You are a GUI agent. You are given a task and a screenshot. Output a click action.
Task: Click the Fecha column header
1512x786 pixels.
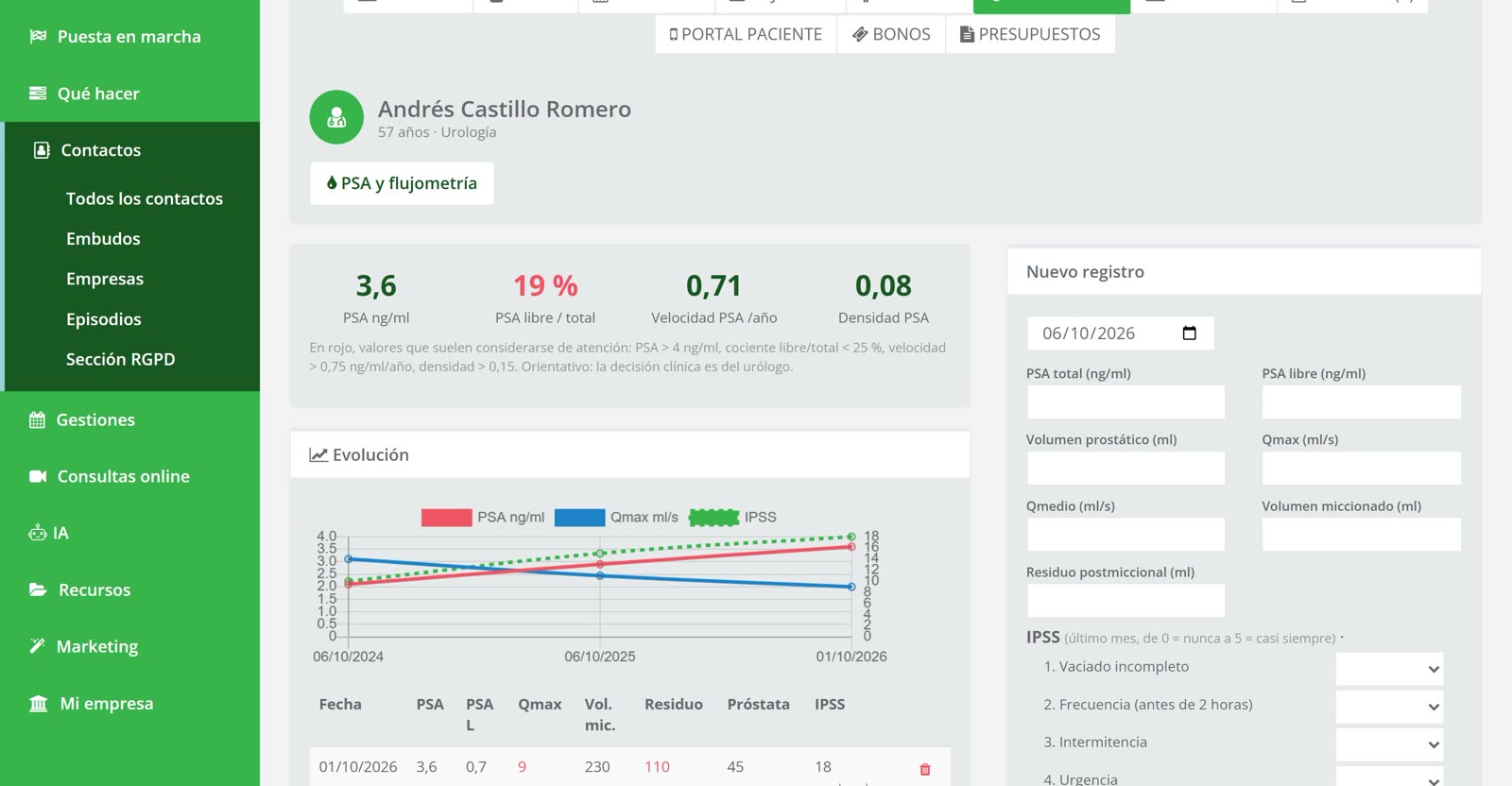[x=340, y=705]
